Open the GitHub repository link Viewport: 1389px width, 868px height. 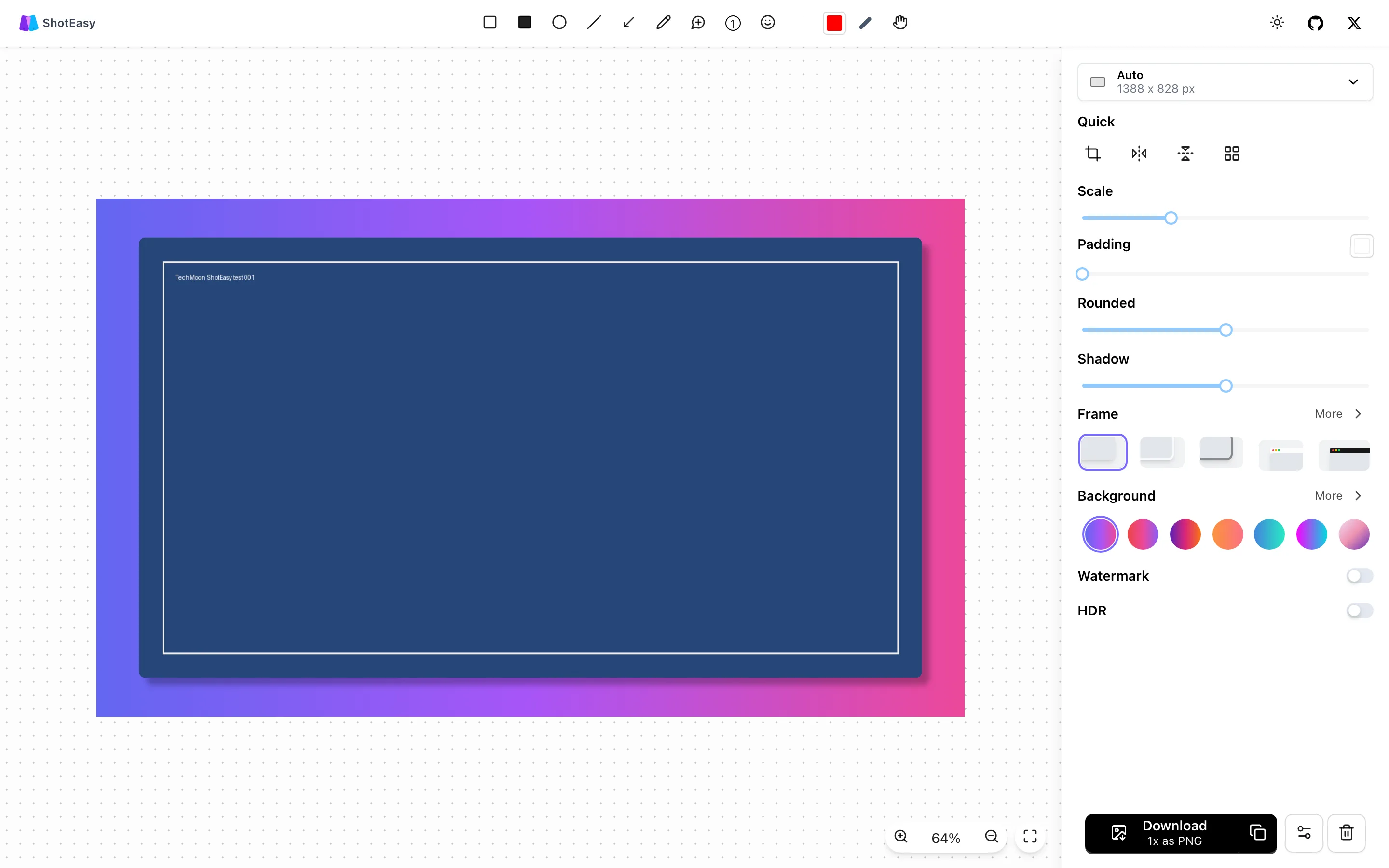tap(1316, 23)
